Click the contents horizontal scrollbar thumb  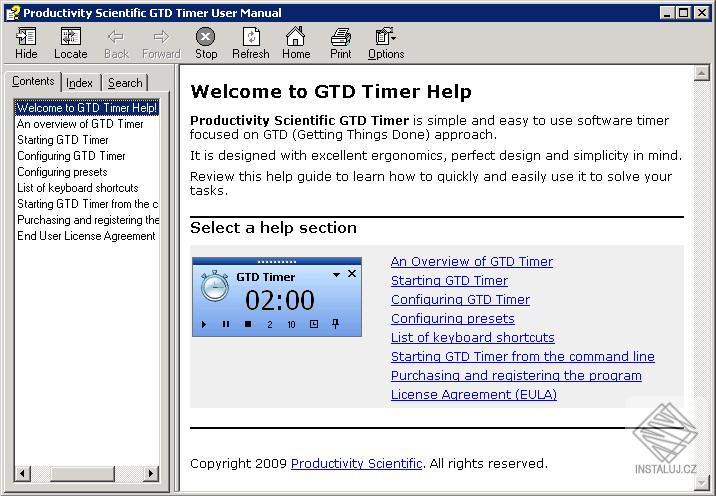click(82, 474)
